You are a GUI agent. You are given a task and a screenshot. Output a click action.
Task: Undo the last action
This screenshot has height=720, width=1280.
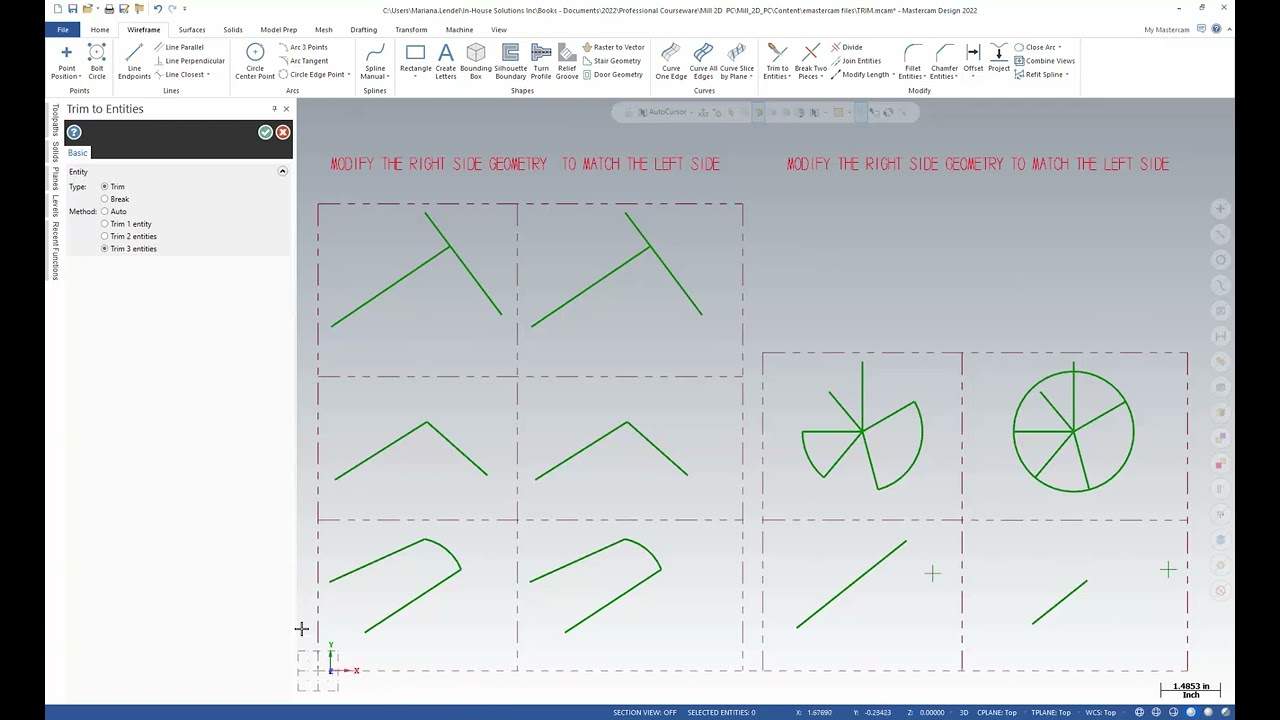(x=157, y=9)
